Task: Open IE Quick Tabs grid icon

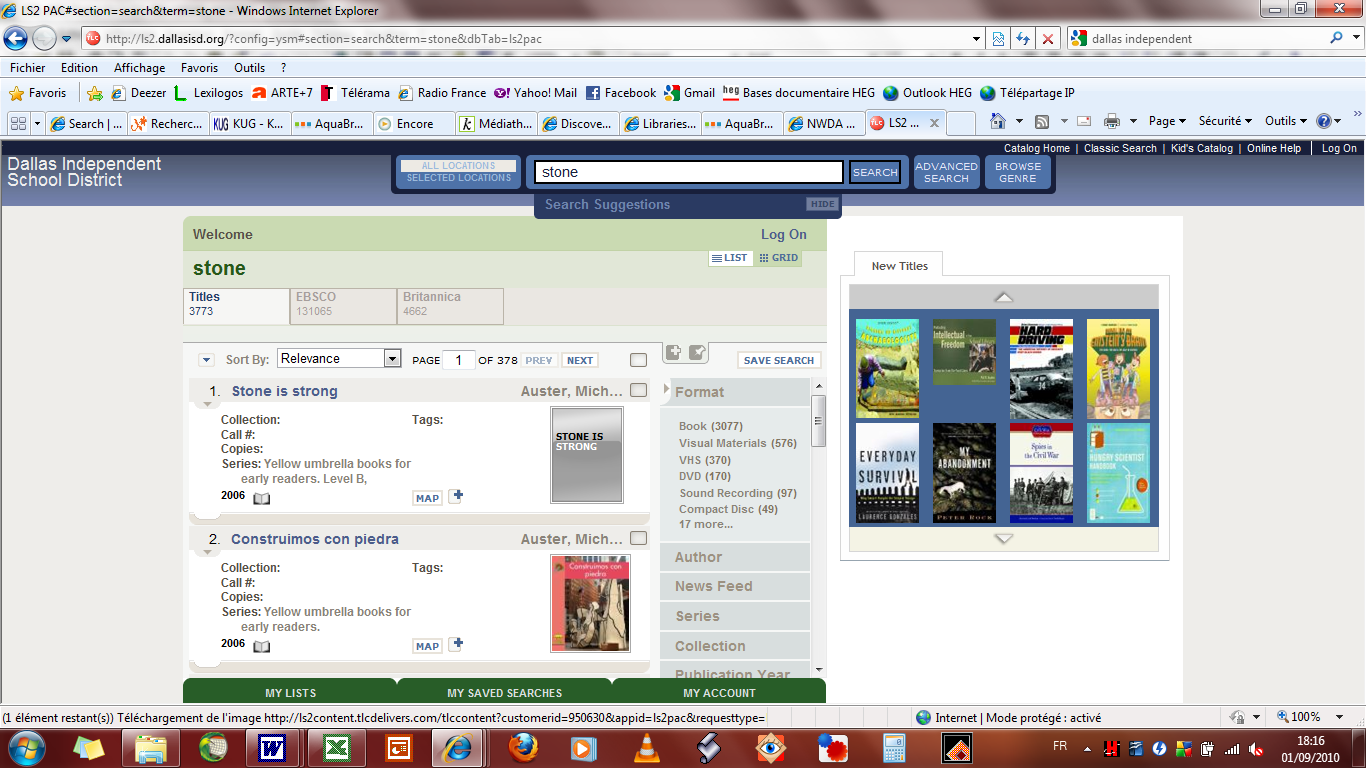Action: 18,123
